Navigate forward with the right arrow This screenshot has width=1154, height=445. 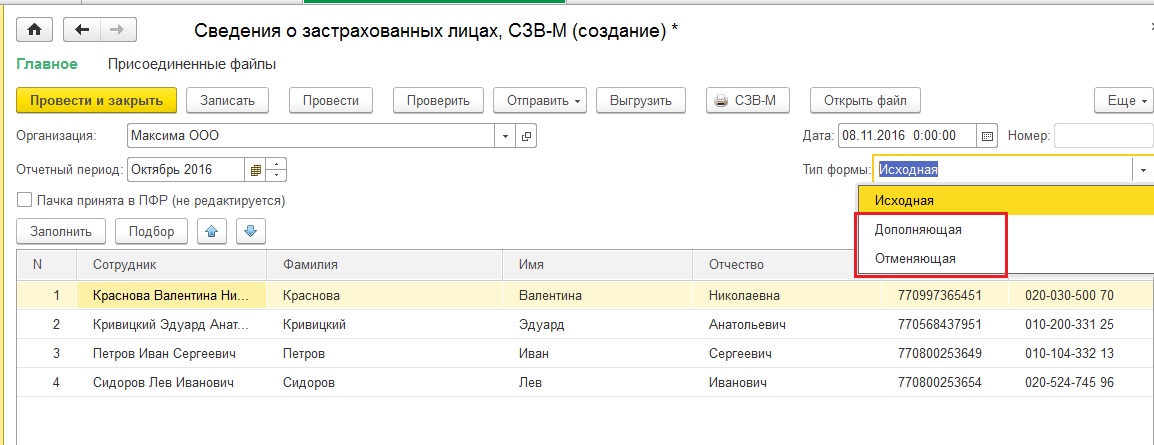click(x=118, y=29)
